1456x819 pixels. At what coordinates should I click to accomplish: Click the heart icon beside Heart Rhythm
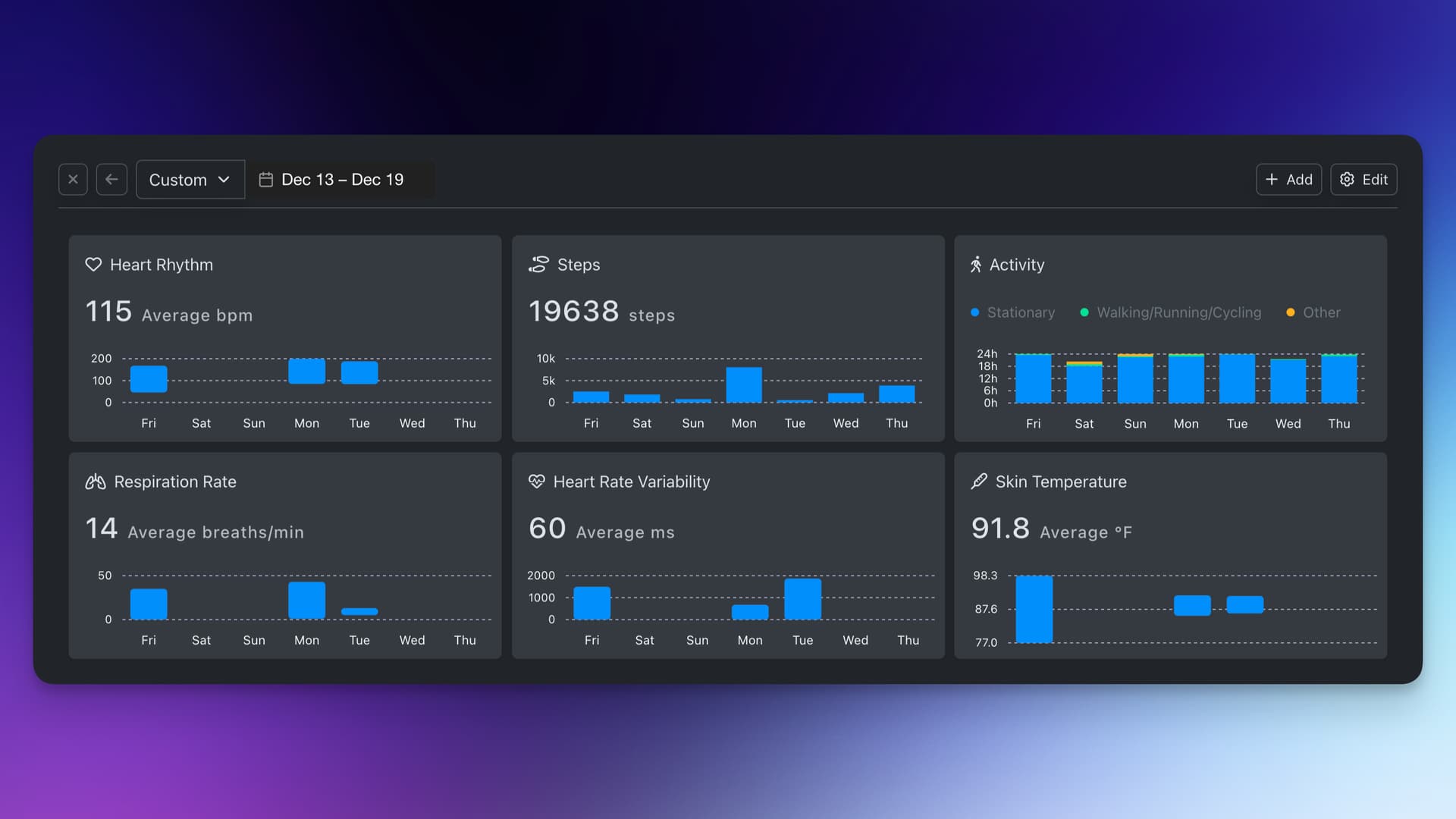[93, 265]
